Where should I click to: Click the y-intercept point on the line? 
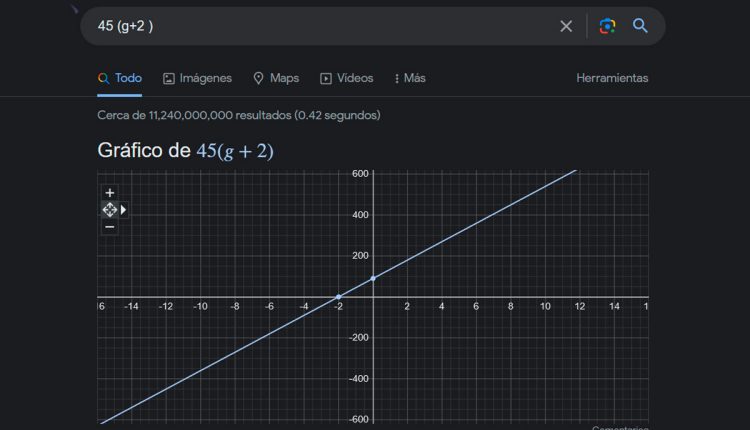tap(373, 278)
